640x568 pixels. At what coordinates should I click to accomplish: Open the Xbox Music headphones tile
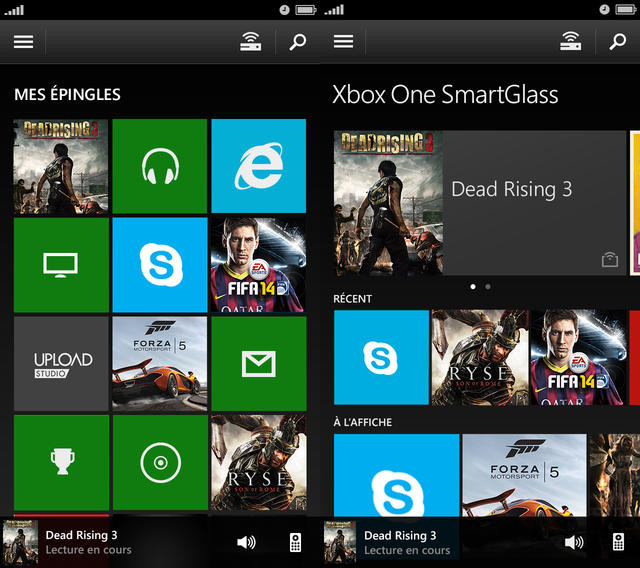(x=160, y=166)
